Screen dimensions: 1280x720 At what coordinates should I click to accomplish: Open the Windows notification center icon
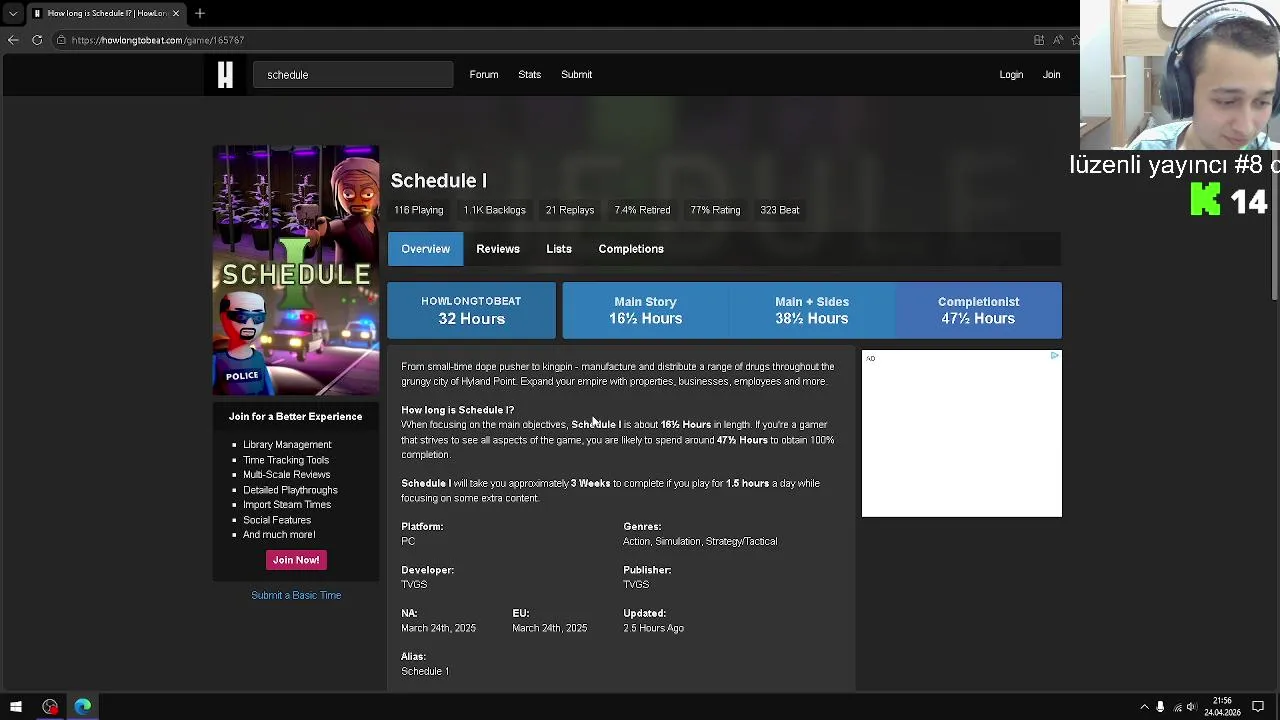[1258, 707]
